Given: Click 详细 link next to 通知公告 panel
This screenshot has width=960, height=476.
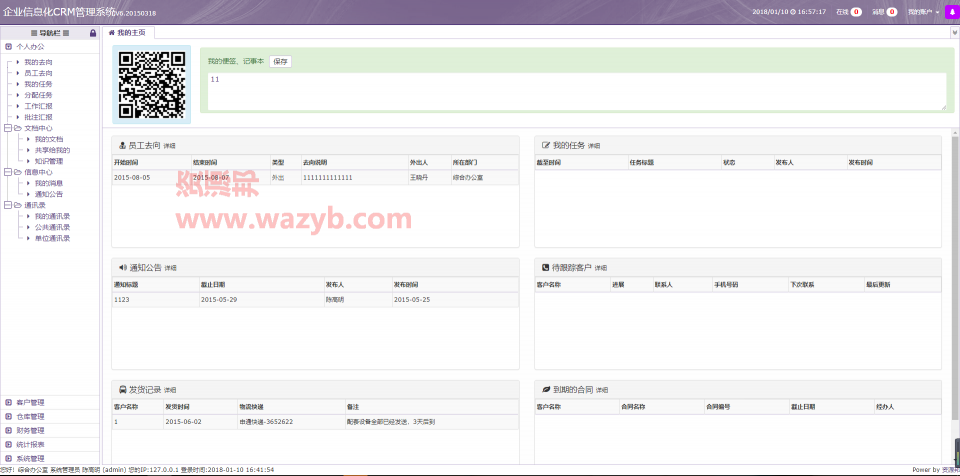Looking at the screenshot, I should click(x=171, y=268).
